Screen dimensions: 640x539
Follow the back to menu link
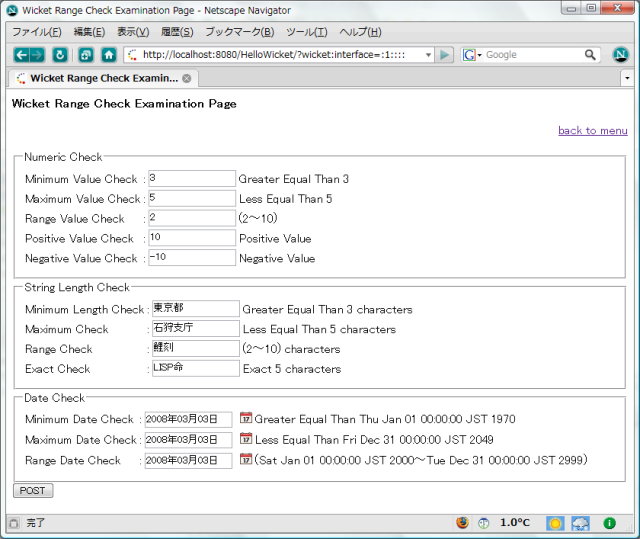click(592, 131)
